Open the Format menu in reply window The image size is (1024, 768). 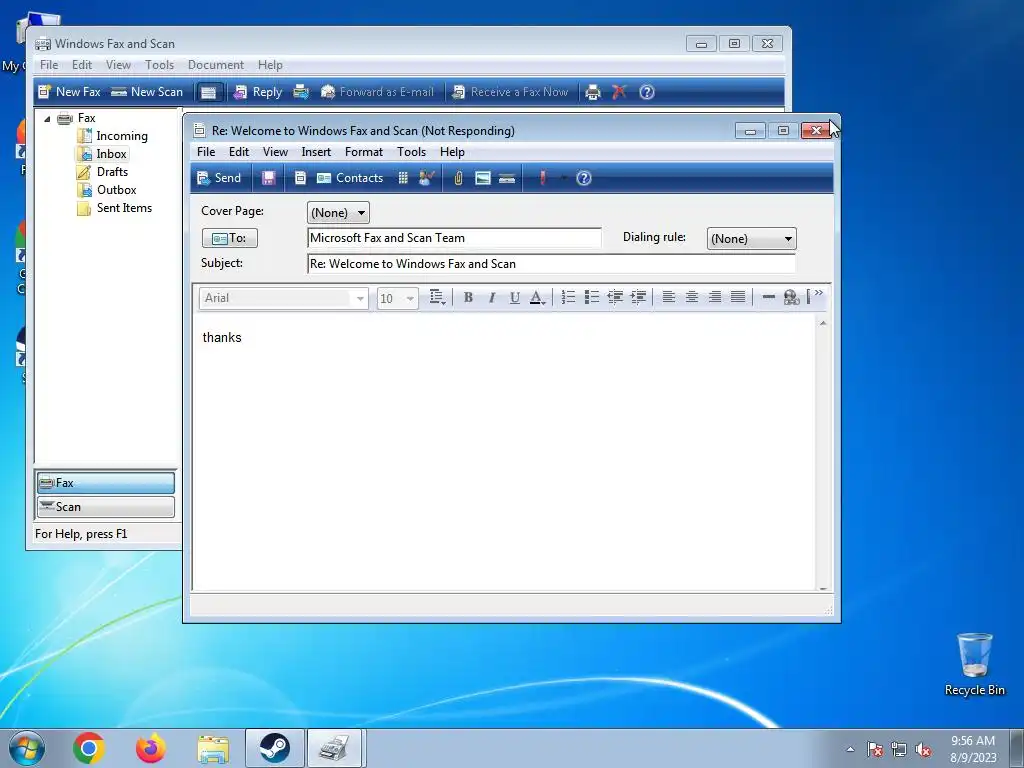pos(364,152)
